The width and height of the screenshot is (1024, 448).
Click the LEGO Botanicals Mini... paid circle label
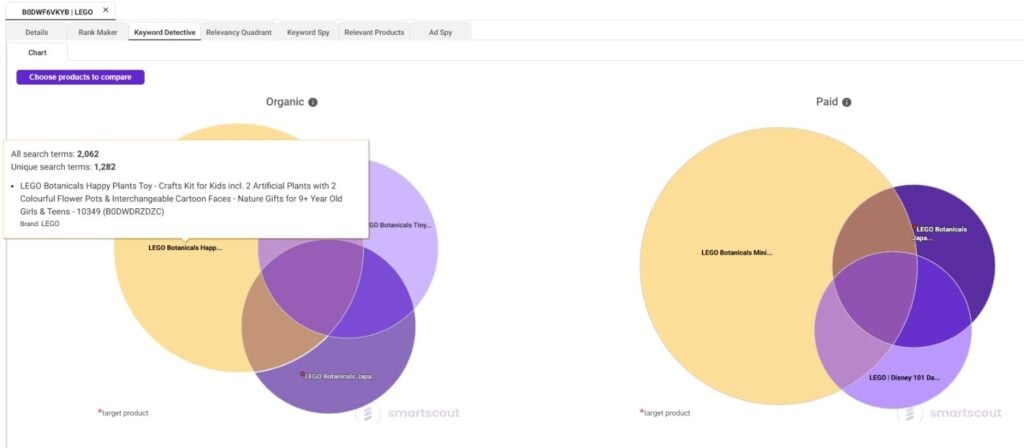[737, 253]
